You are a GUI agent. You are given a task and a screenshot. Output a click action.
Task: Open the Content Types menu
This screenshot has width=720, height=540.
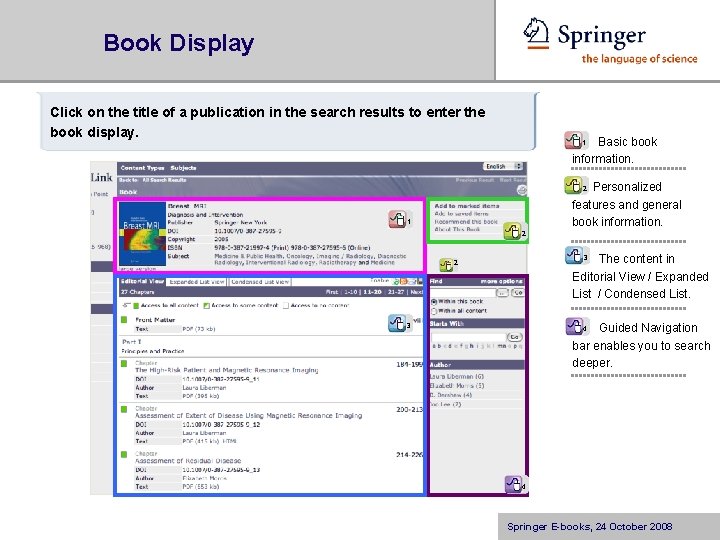tap(142, 168)
